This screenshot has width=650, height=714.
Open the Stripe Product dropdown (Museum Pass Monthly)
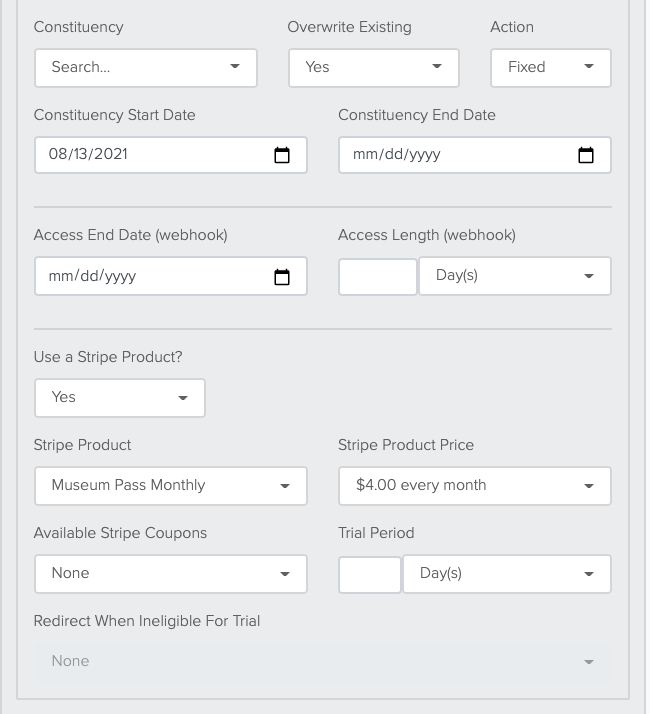171,486
